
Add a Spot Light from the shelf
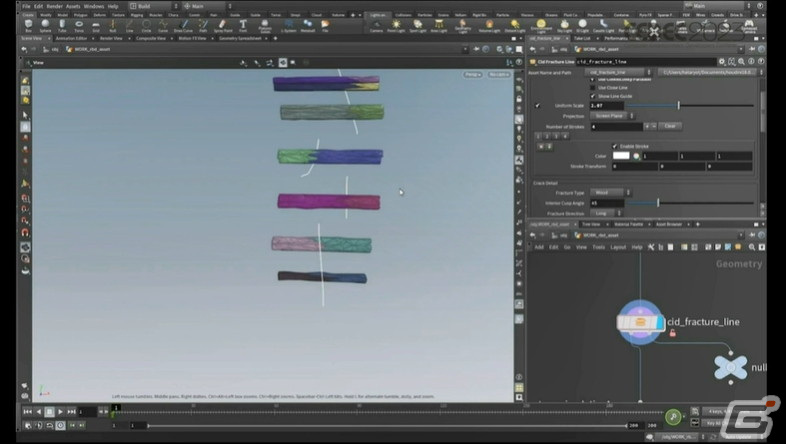[418, 25]
